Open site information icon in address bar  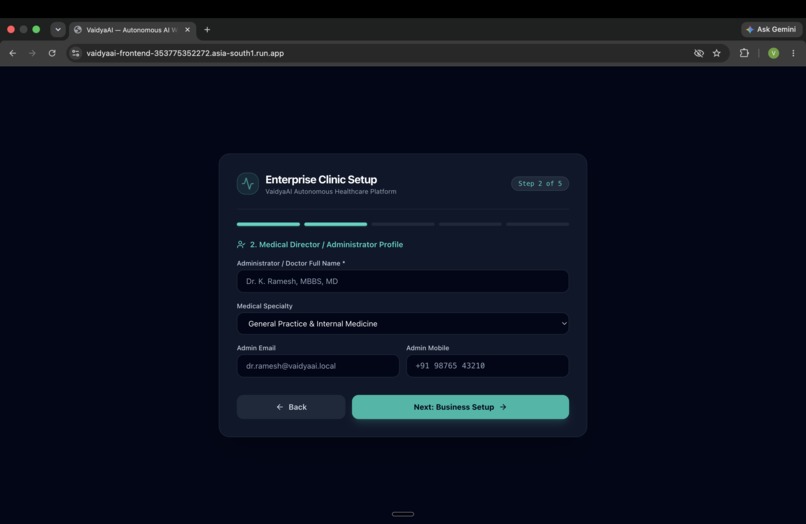point(76,53)
